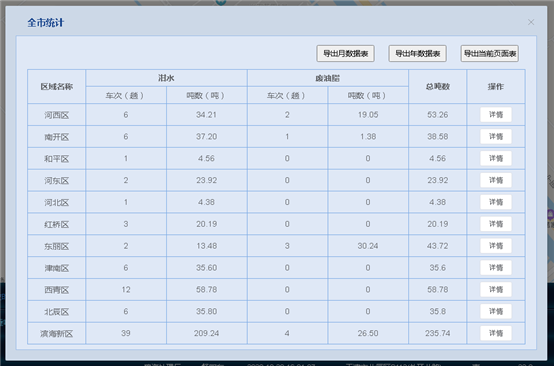Image resolution: width=554 pixels, height=366 pixels.
Task: Click the 19.05 waste oil tonnage
Action: click(x=368, y=115)
